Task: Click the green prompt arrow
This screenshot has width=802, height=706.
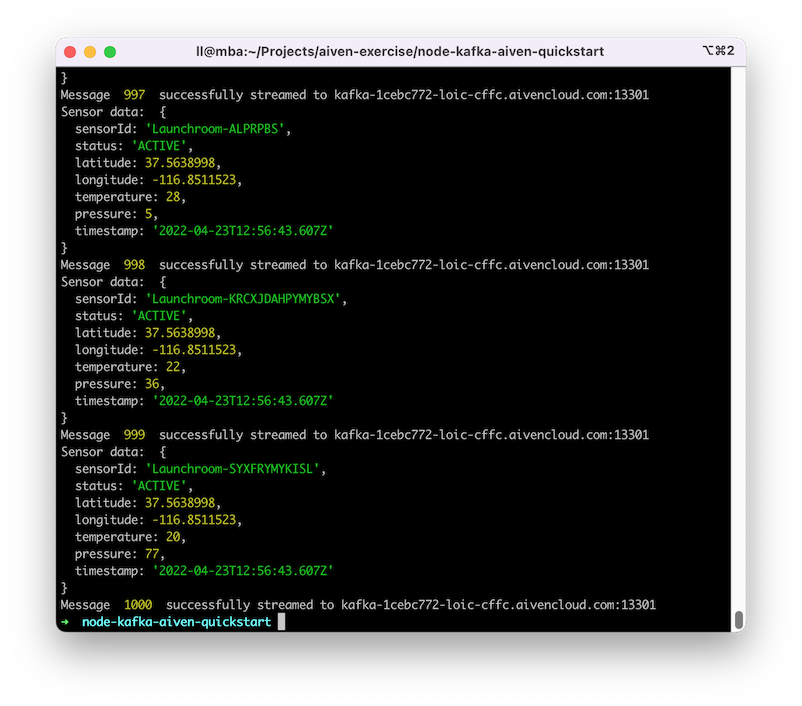Action: coord(65,622)
